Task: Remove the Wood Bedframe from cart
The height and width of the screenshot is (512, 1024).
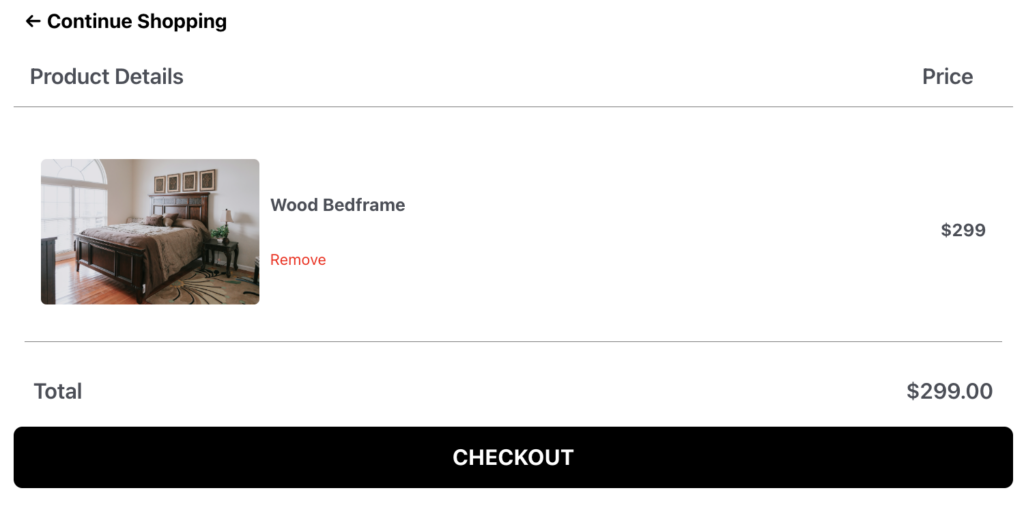Action: (298, 260)
